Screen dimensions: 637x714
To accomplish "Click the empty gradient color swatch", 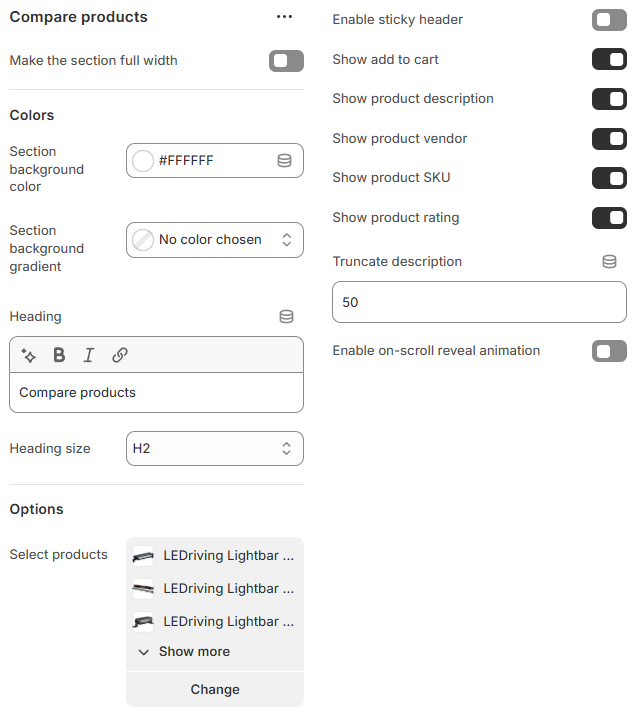I will (143, 240).
